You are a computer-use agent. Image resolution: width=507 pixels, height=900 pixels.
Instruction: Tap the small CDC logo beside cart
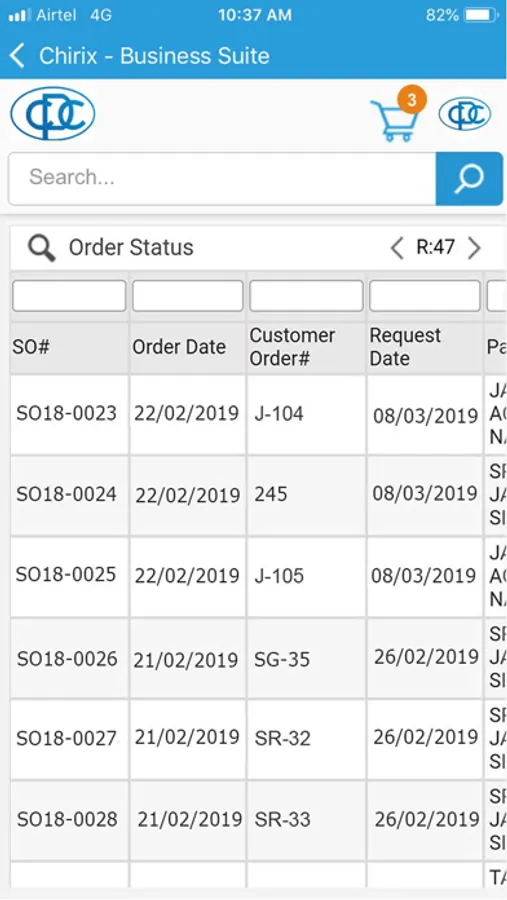pos(465,114)
